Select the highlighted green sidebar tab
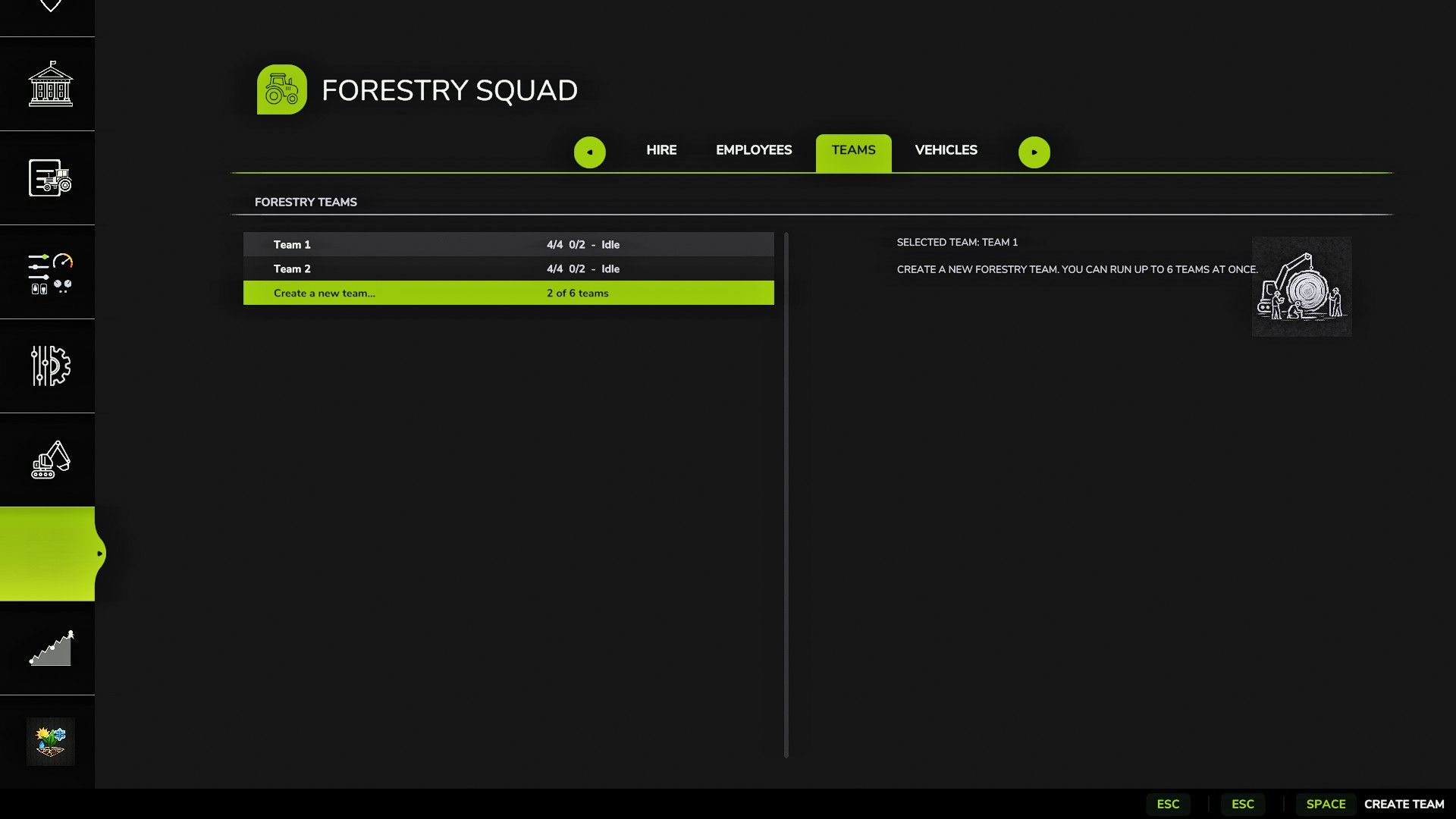The width and height of the screenshot is (1456, 819). (x=47, y=554)
